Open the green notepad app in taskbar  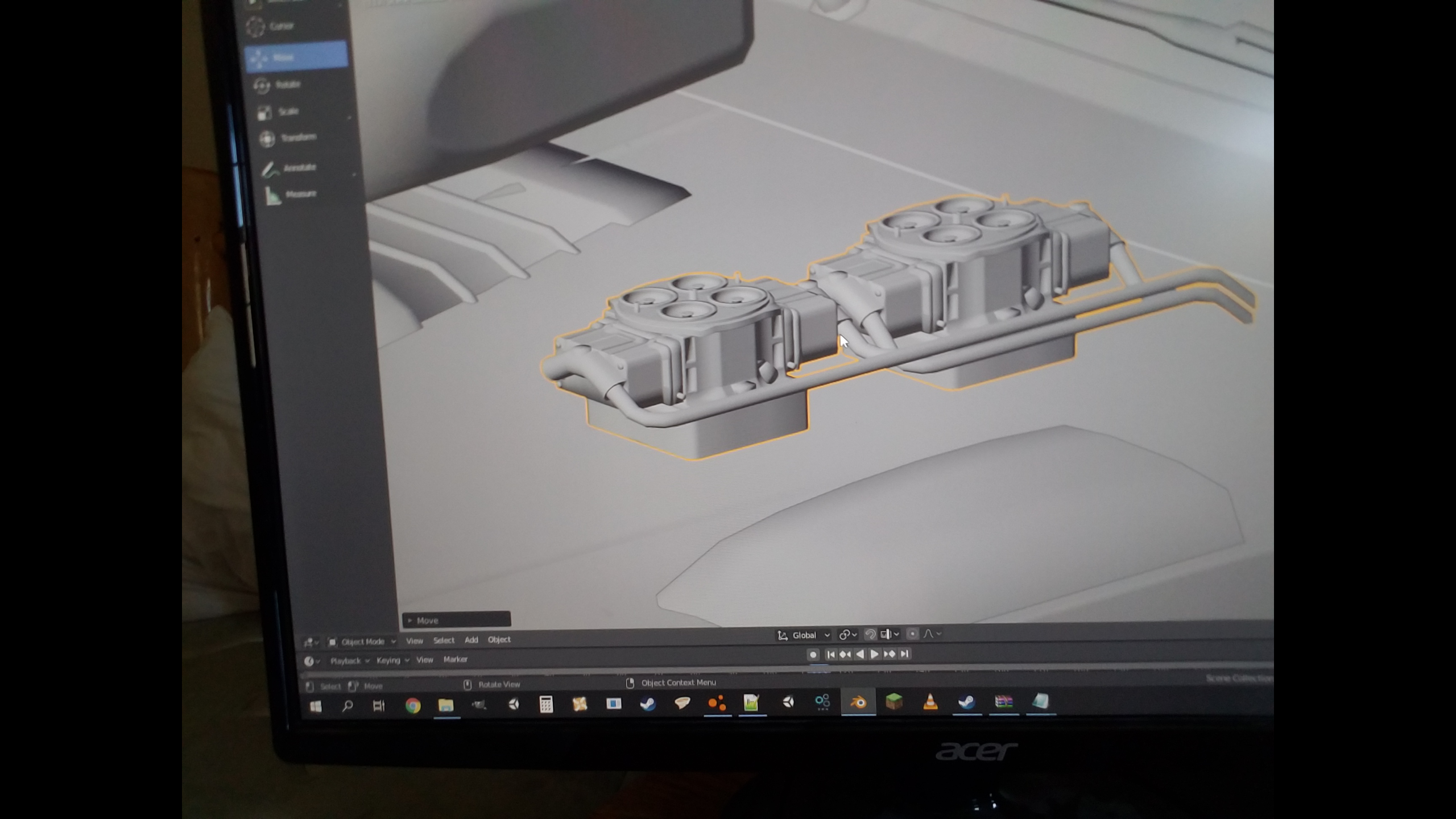(x=751, y=703)
